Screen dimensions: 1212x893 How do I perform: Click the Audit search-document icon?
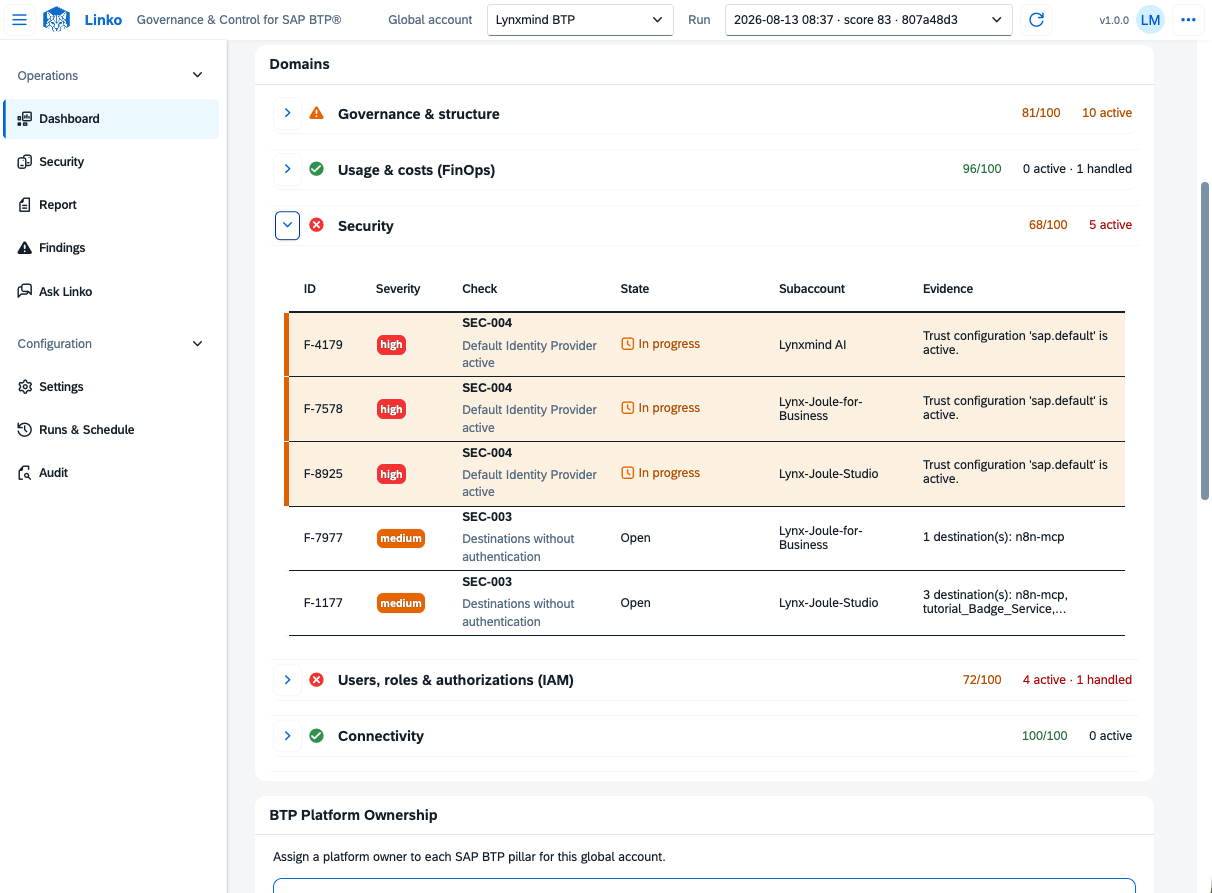point(25,472)
